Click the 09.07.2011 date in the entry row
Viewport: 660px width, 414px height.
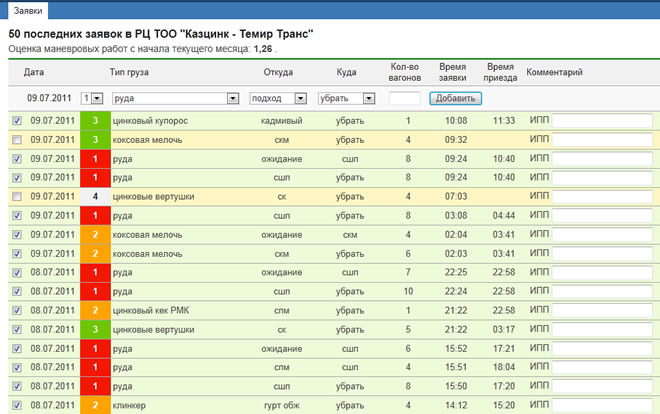tap(49, 98)
